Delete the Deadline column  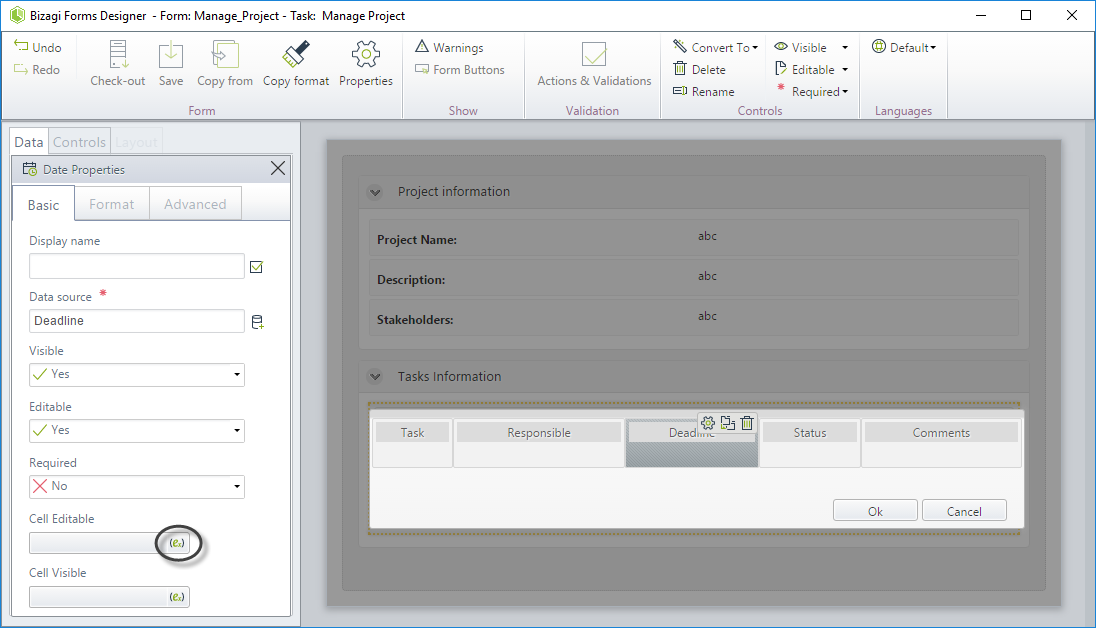(x=747, y=423)
